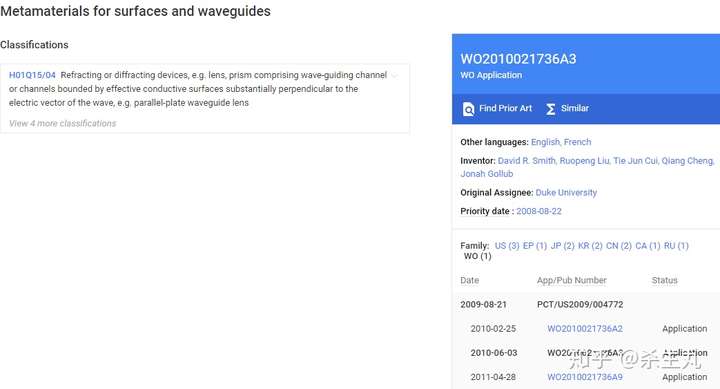Select RU (1) family filter
The width and height of the screenshot is (720, 389).
pyautogui.click(x=676, y=246)
